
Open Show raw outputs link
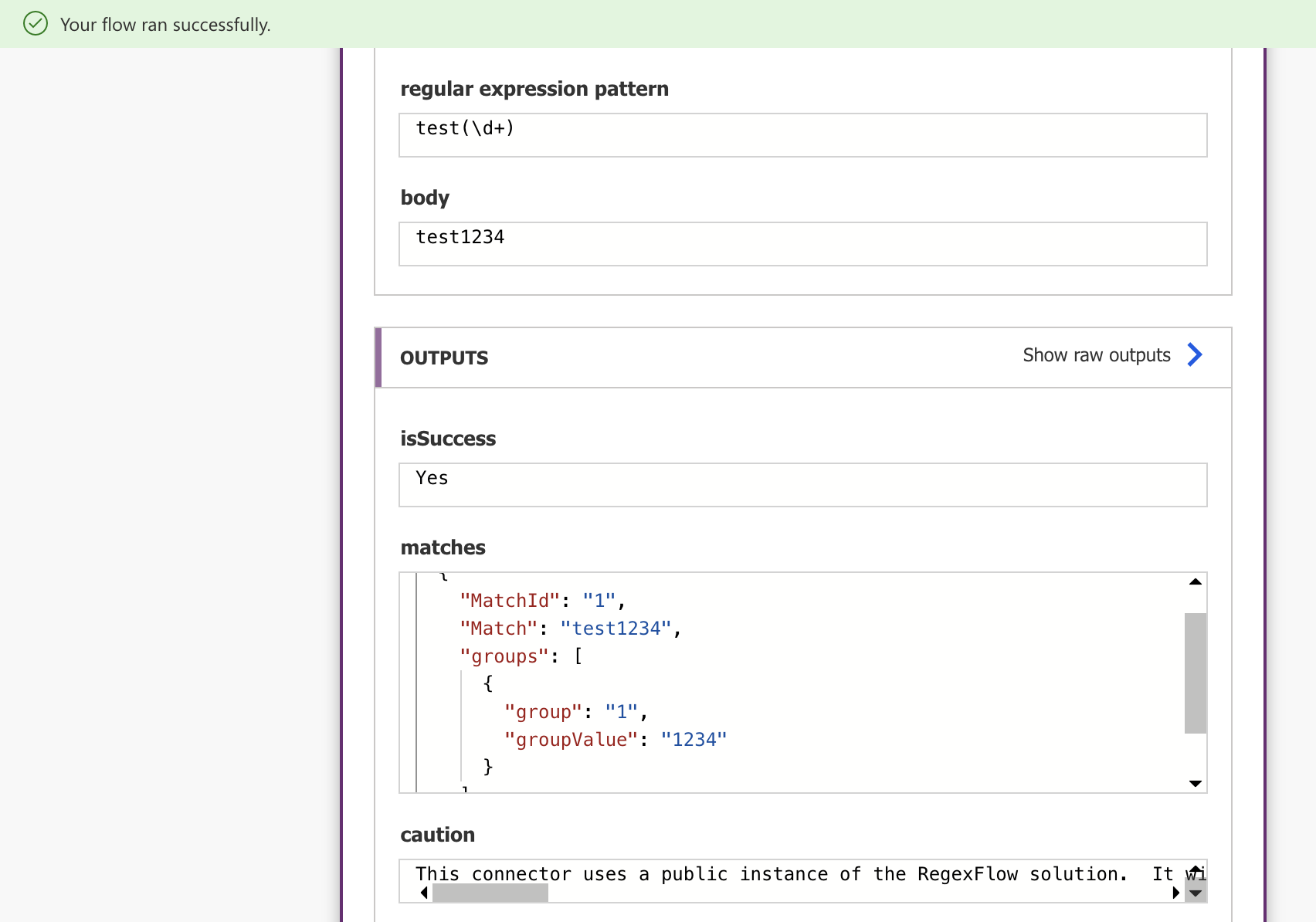point(1096,355)
